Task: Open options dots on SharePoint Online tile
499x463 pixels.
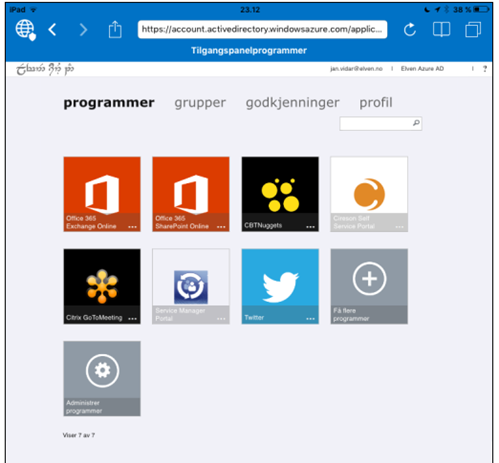Action: tap(221, 227)
